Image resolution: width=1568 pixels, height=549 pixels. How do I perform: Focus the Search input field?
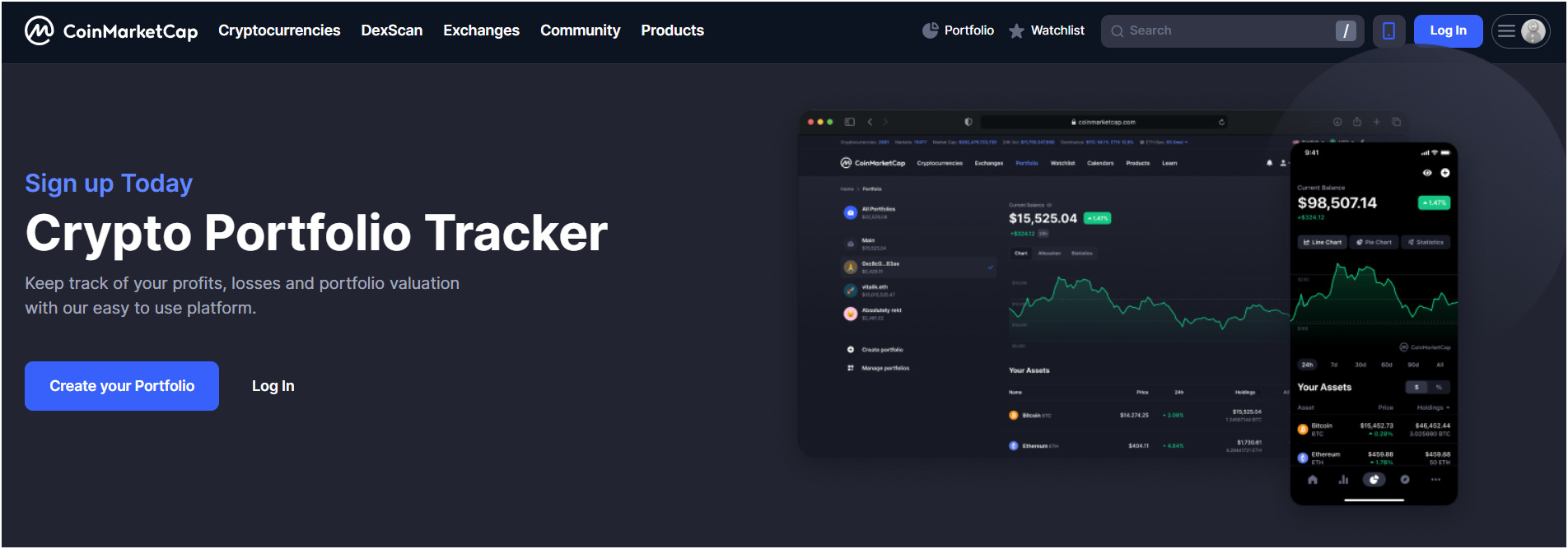coord(1227,30)
